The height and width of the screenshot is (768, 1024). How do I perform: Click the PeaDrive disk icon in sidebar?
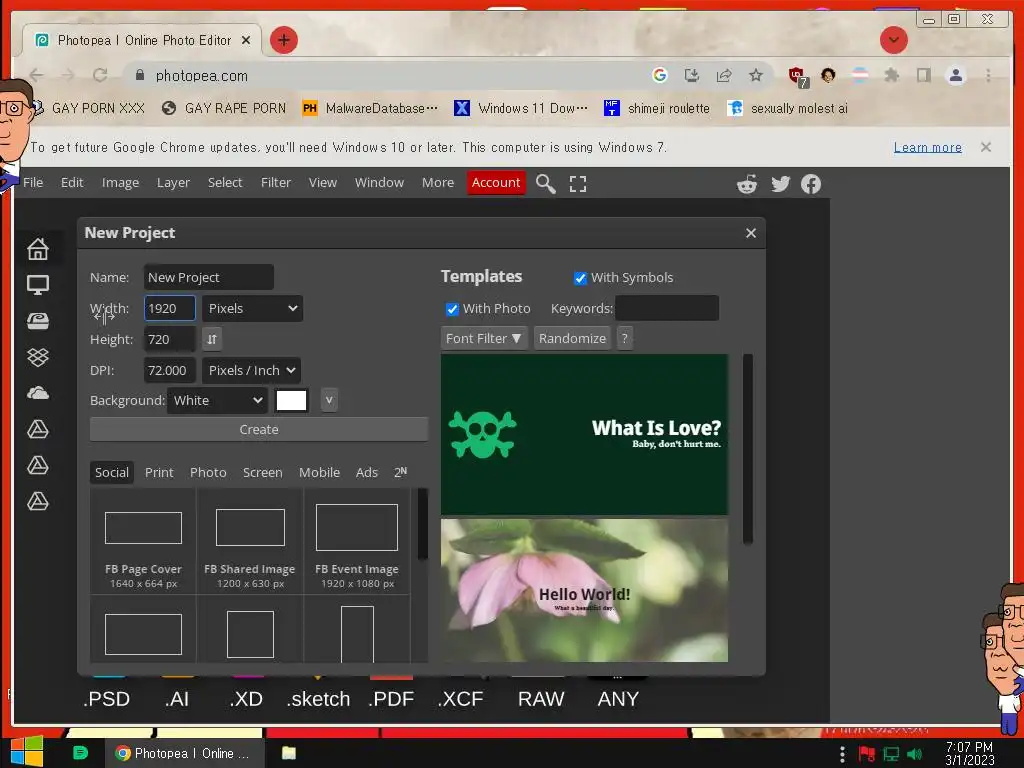(x=38, y=321)
